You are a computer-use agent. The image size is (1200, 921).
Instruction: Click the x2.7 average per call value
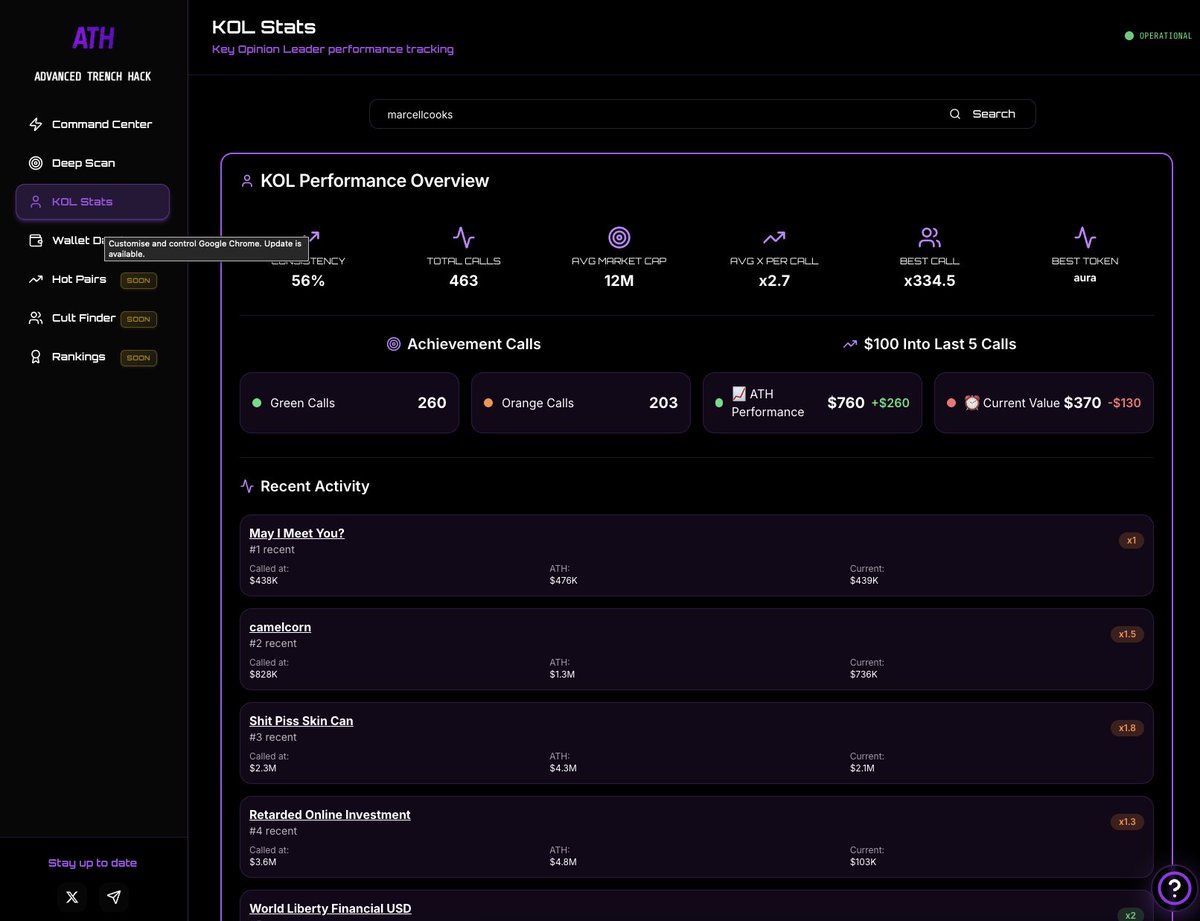774,281
